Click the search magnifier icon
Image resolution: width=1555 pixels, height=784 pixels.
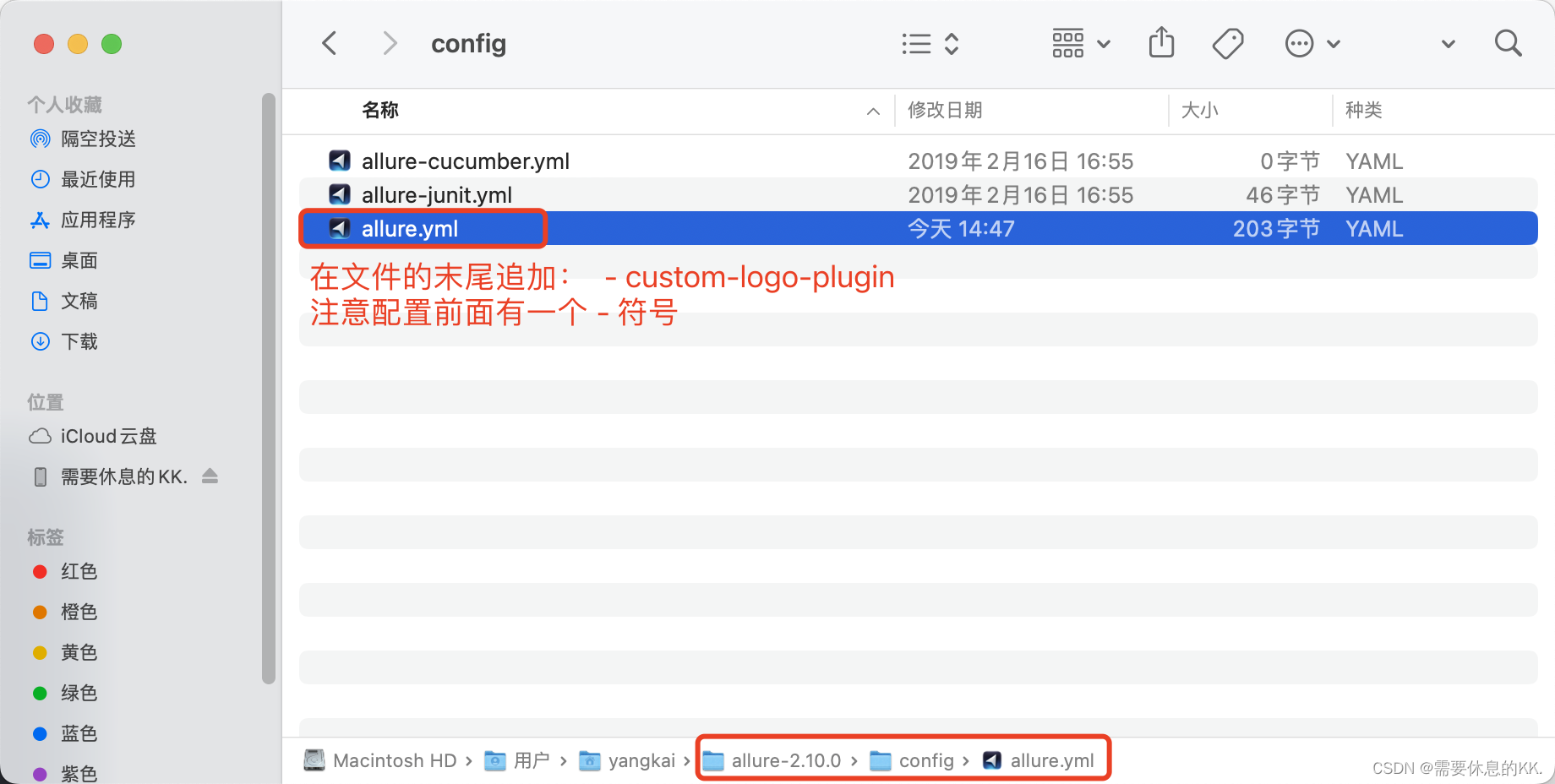tap(1508, 43)
